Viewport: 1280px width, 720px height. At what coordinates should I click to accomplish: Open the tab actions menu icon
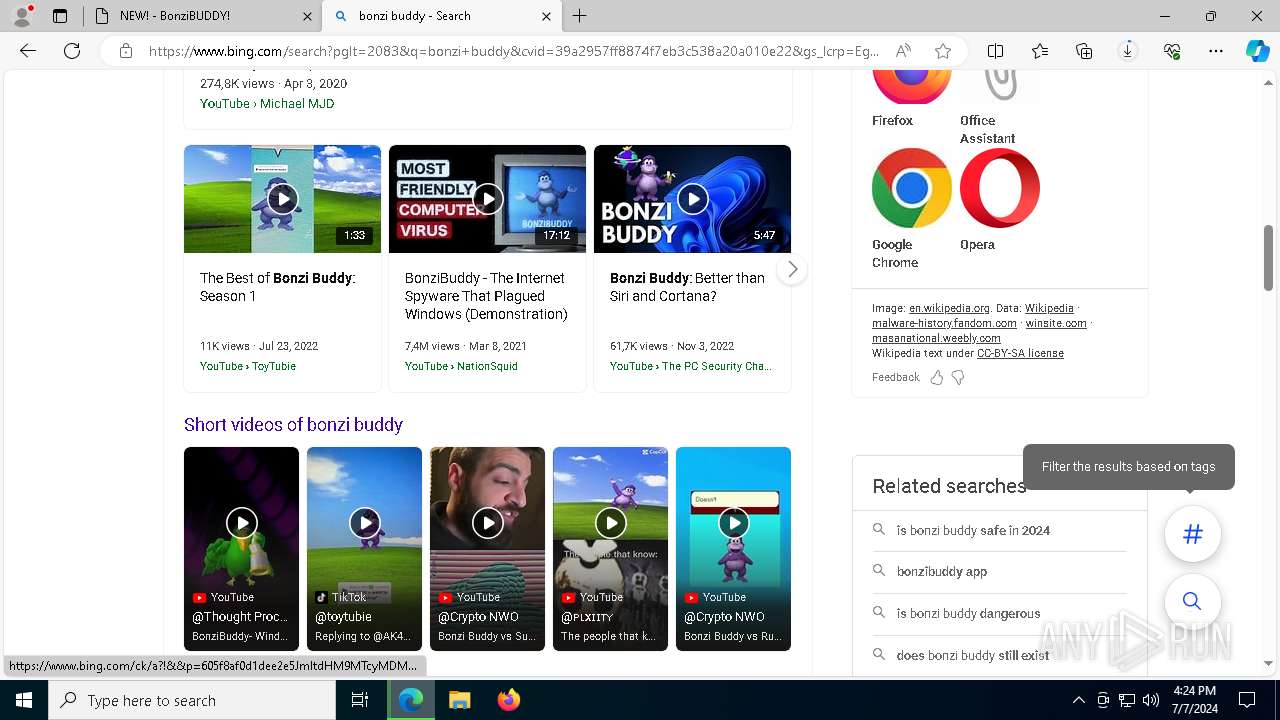click(60, 16)
